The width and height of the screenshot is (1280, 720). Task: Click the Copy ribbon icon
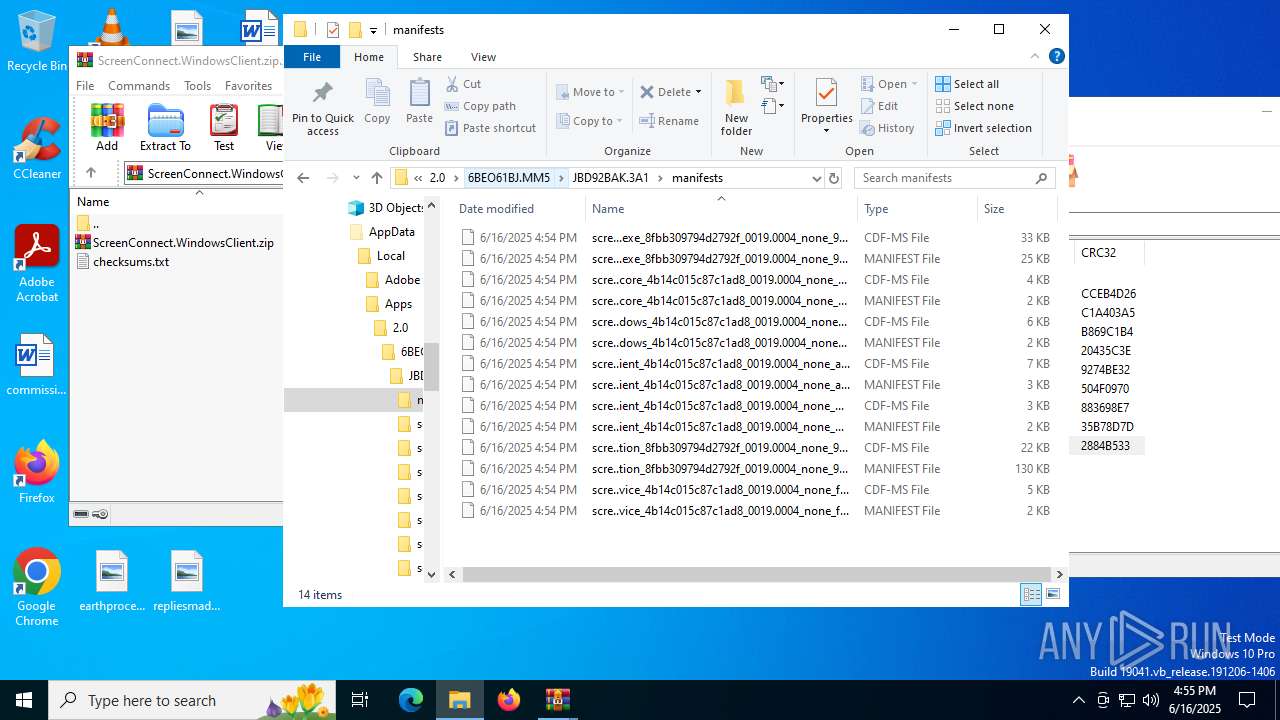click(x=377, y=101)
